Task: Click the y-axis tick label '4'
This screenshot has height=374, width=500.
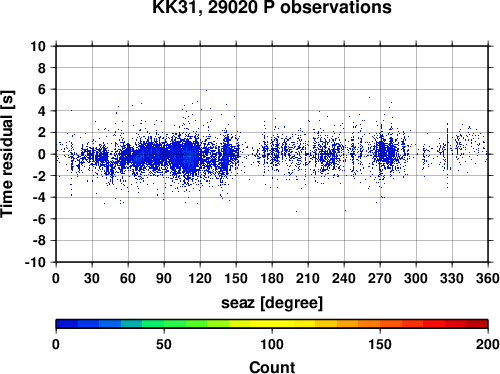Action: tap(41, 111)
